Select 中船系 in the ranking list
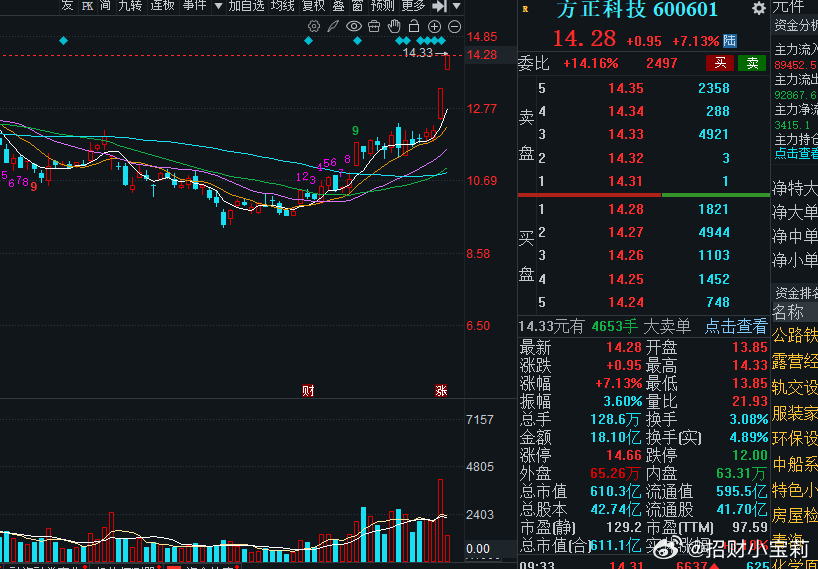This screenshot has height=569, width=818. tap(795, 464)
